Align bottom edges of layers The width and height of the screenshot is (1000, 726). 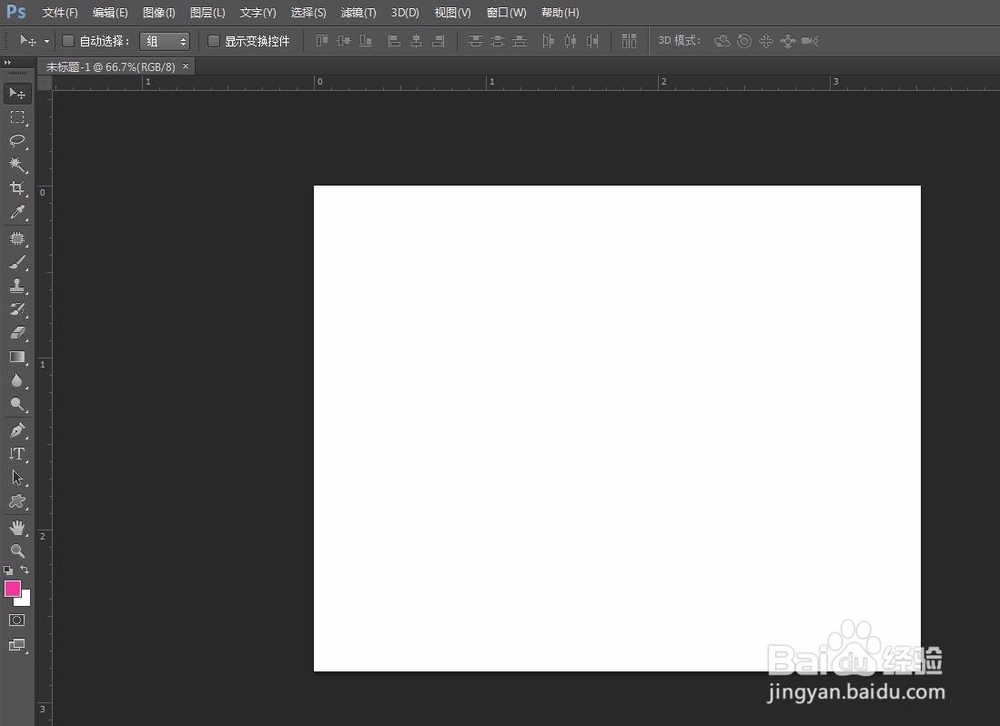365,41
